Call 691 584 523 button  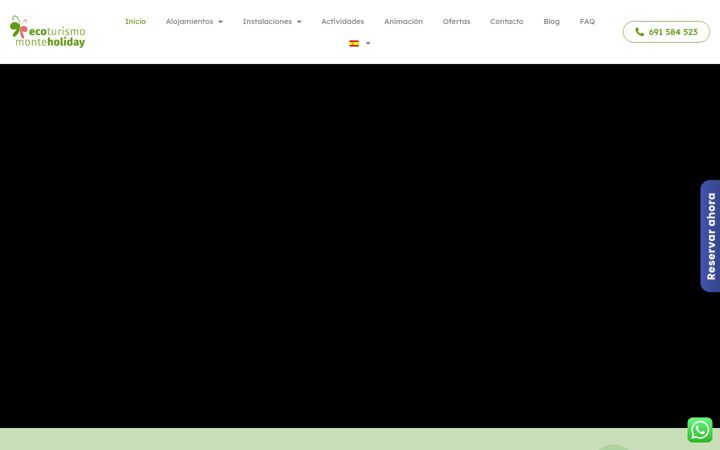point(666,32)
